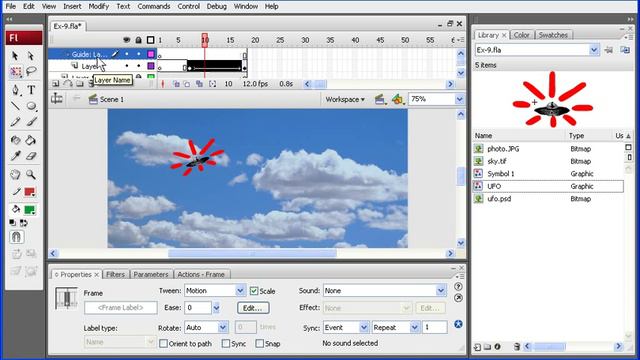
Task: Toggle lock all layers padlock icon
Action: click(x=138, y=40)
